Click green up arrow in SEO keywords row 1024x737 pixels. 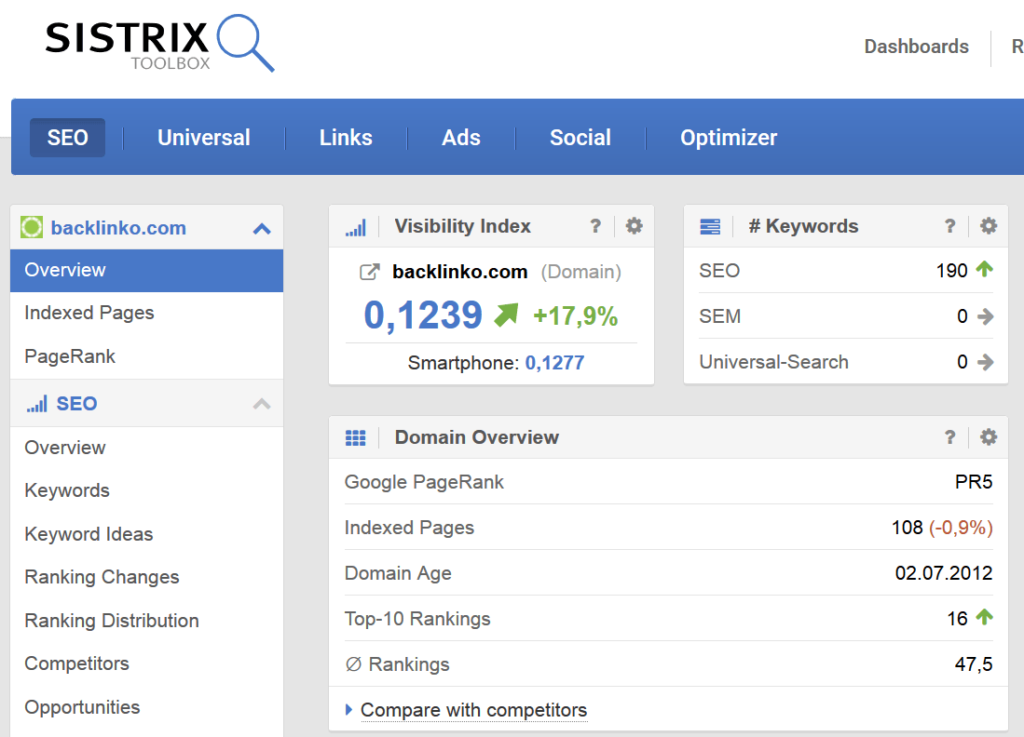tap(985, 269)
